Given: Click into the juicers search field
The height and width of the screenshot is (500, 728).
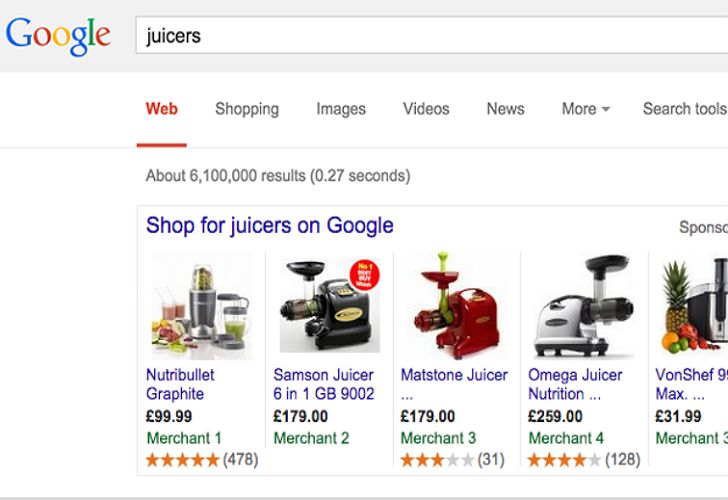Looking at the screenshot, I should [432, 35].
